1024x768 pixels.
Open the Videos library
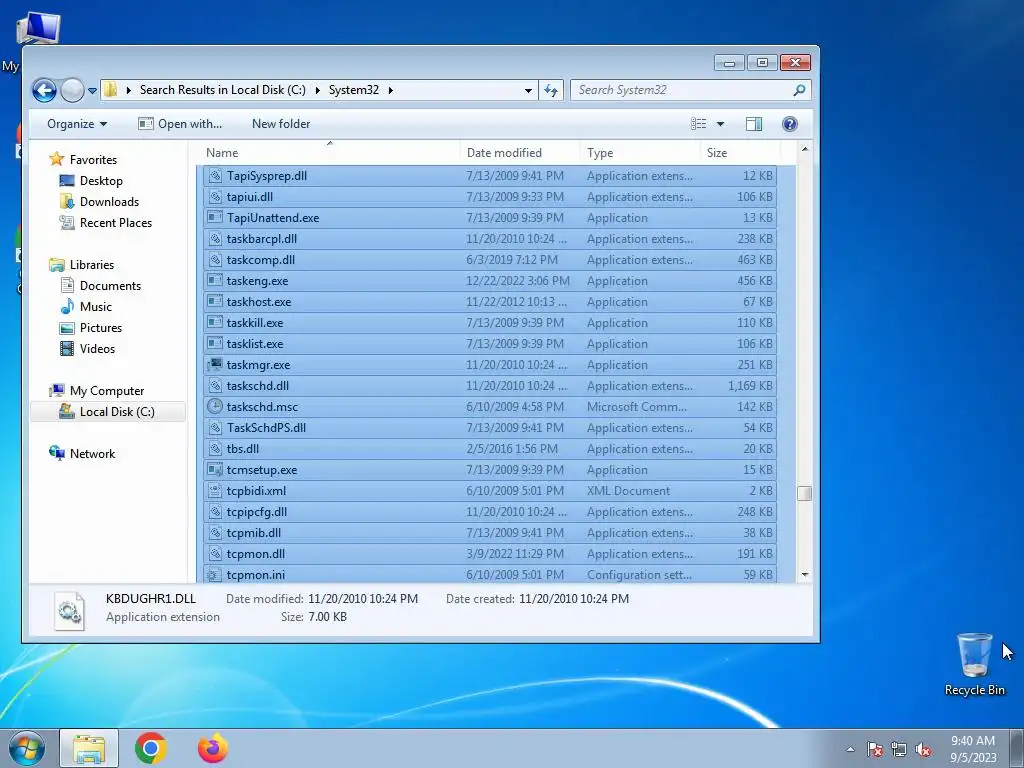click(x=97, y=349)
